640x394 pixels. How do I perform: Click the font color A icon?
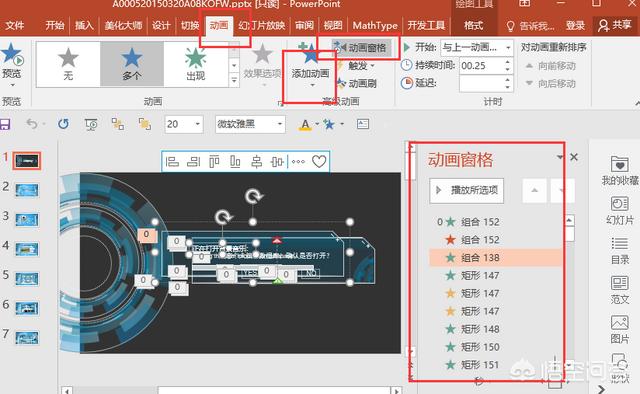(x=305, y=124)
